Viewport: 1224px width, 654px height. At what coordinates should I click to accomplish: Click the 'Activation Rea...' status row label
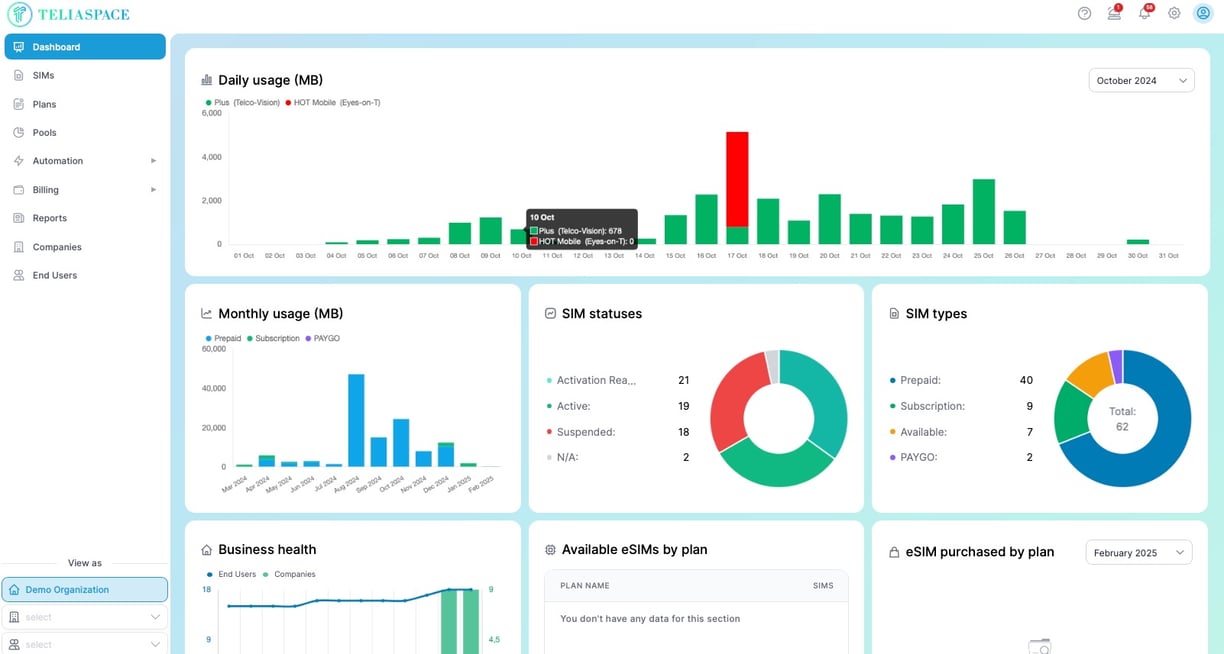pyautogui.click(x=596, y=380)
